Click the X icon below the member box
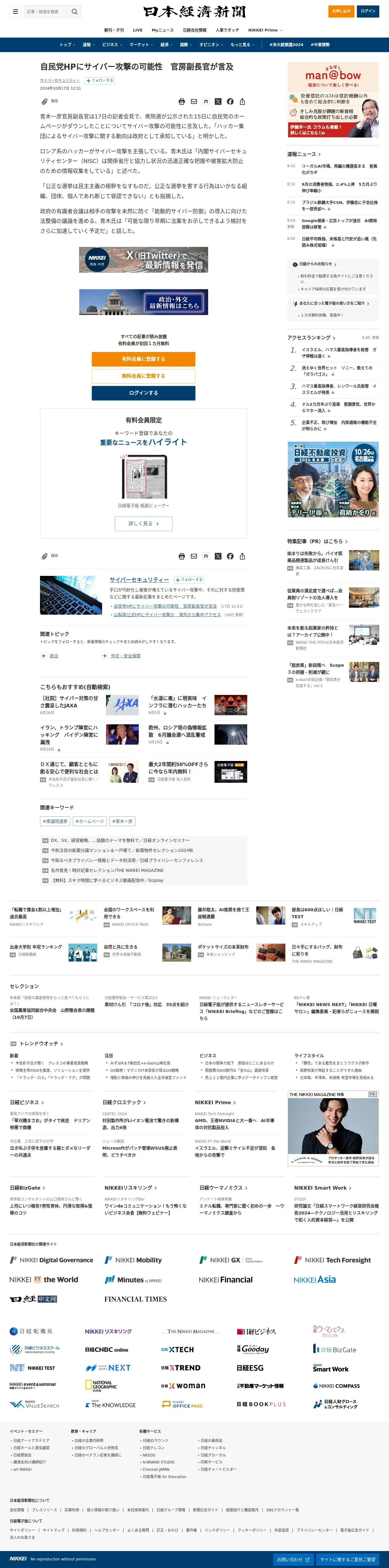 tap(218, 556)
